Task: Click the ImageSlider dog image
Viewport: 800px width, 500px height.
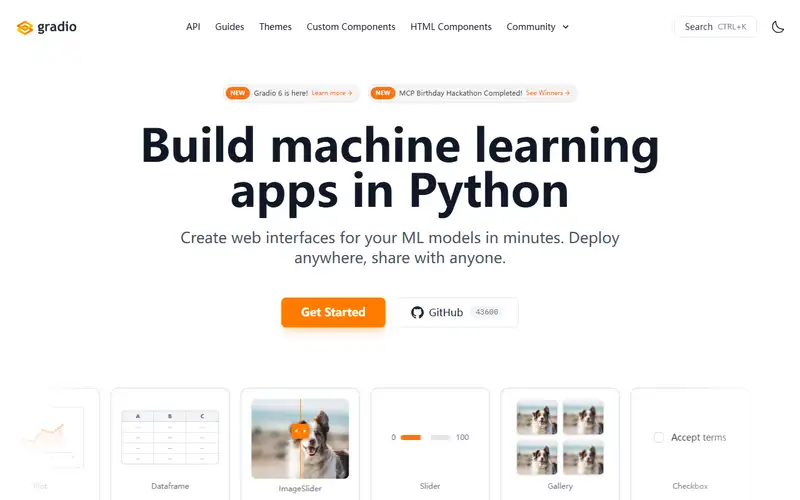Action: [x=300, y=439]
